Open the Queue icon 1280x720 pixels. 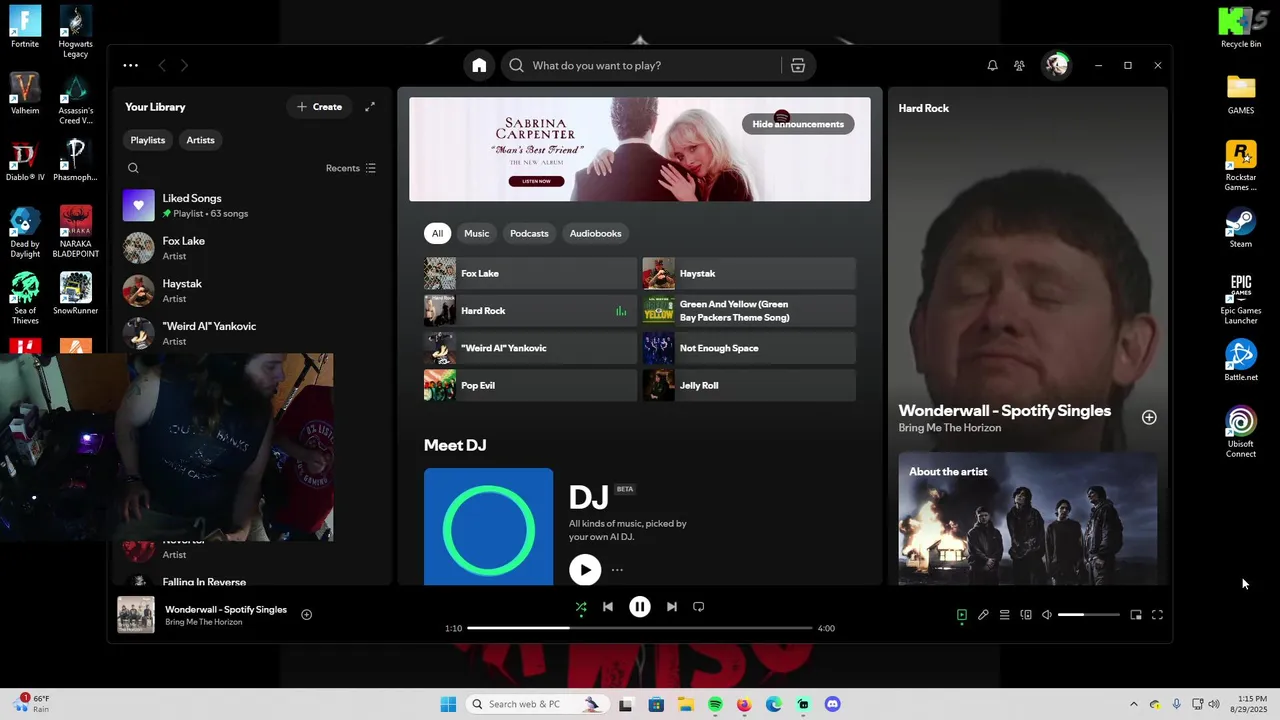pyautogui.click(x=1005, y=615)
